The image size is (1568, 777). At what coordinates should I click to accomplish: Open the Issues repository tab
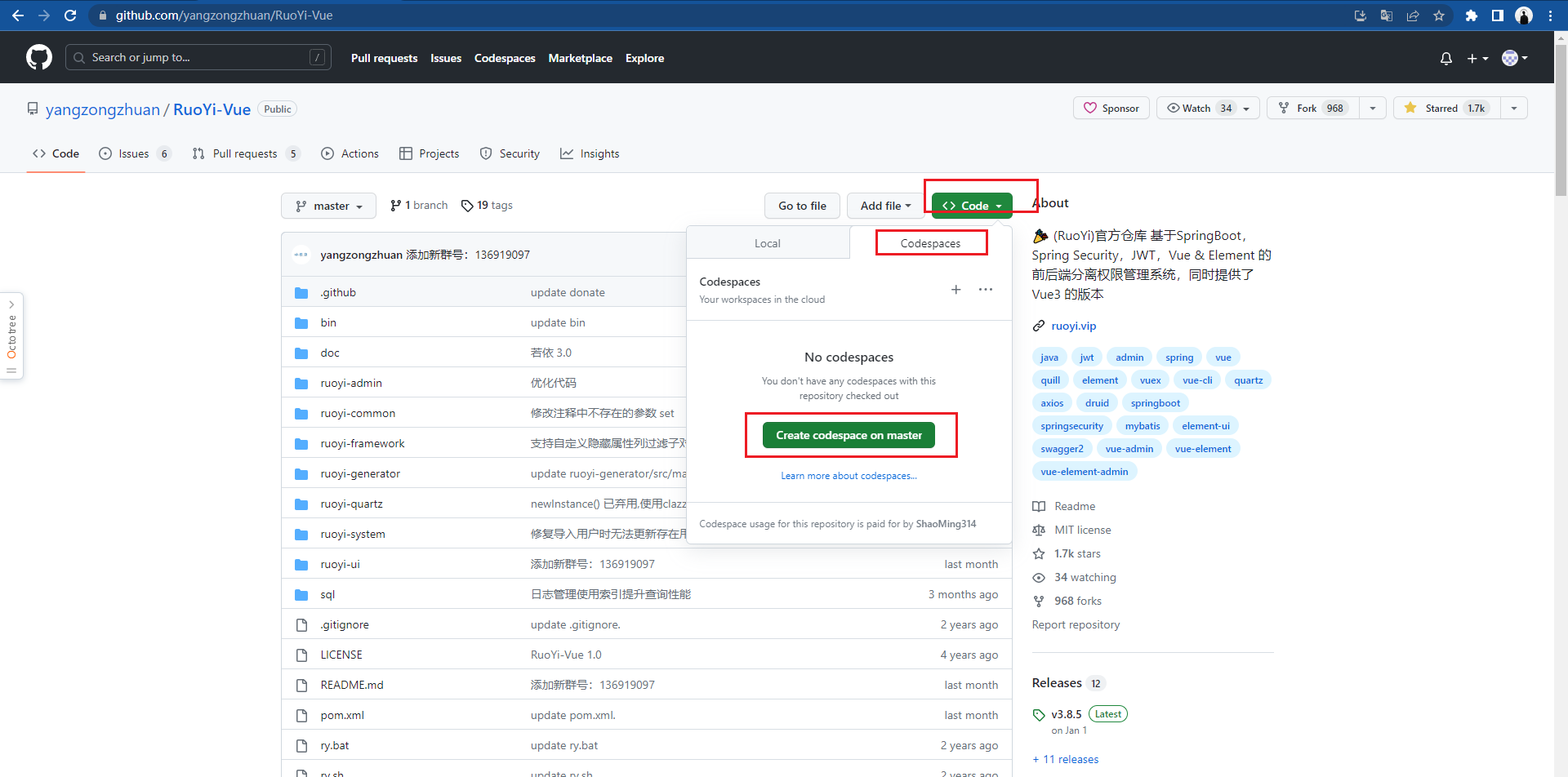(135, 153)
